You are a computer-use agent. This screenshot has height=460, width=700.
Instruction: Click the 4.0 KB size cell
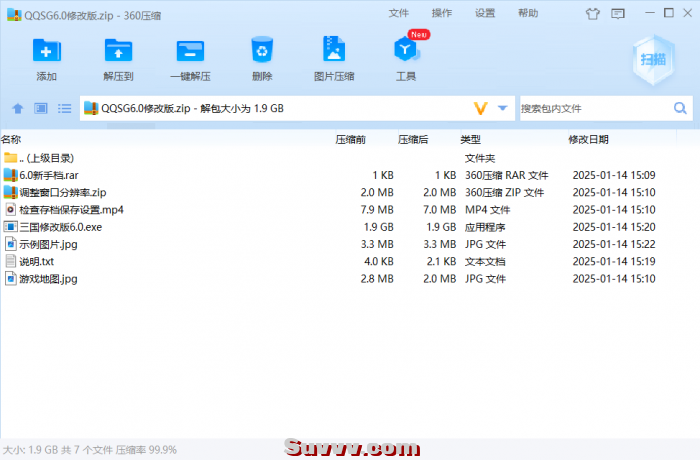click(379, 262)
